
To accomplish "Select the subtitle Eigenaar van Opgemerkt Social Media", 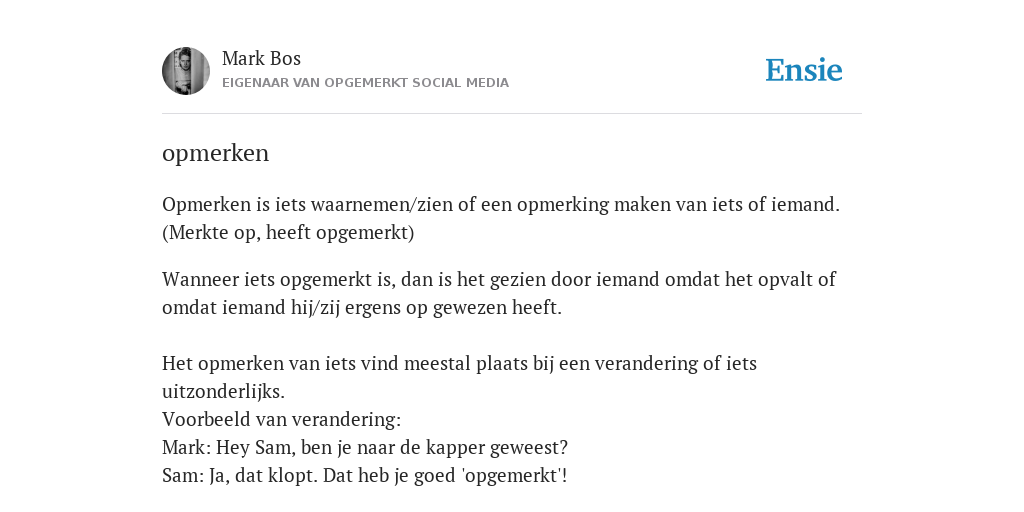I will click(x=365, y=83).
